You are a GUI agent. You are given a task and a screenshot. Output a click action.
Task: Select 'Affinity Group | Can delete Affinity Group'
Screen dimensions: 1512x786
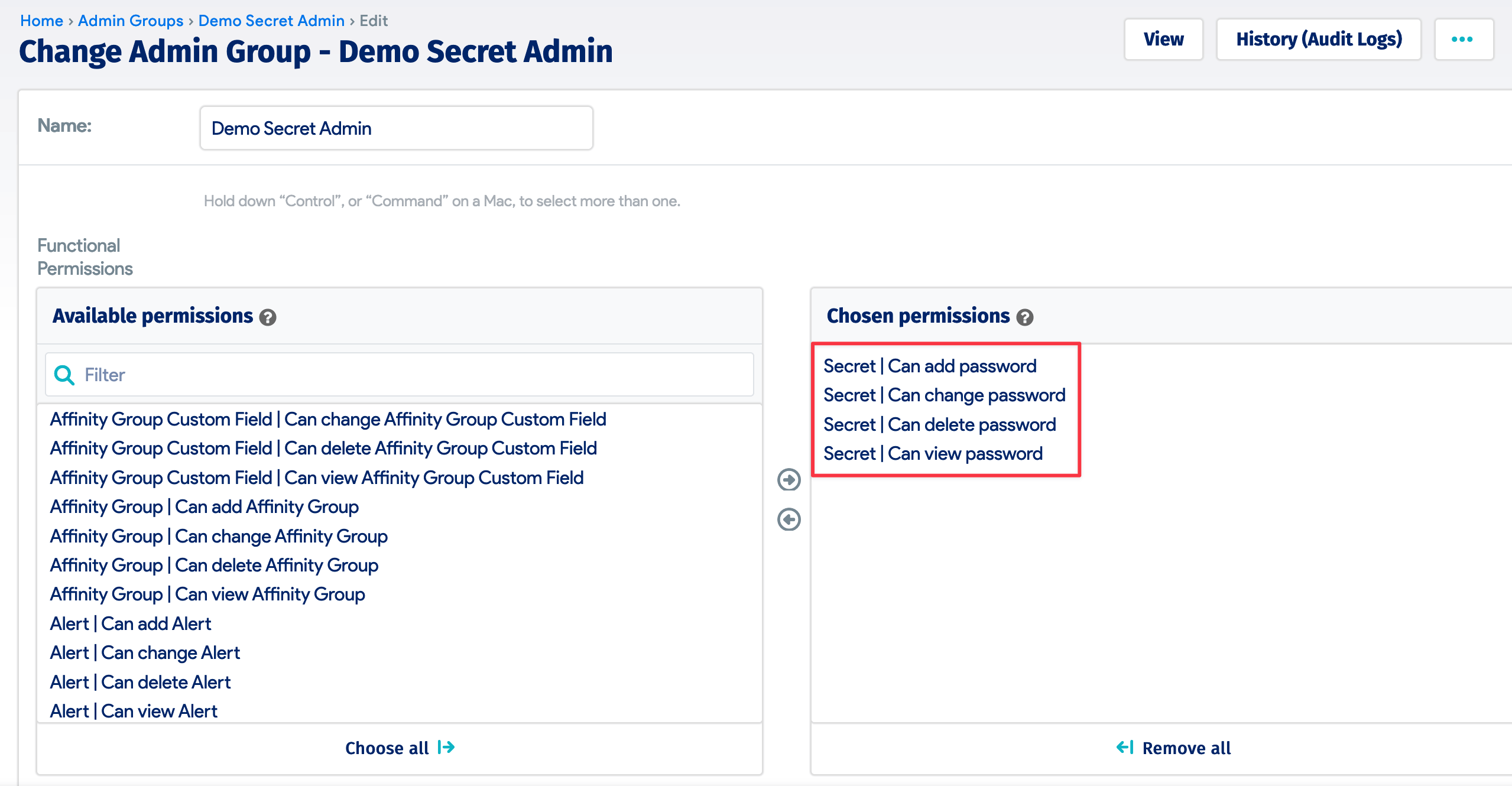coord(214,566)
